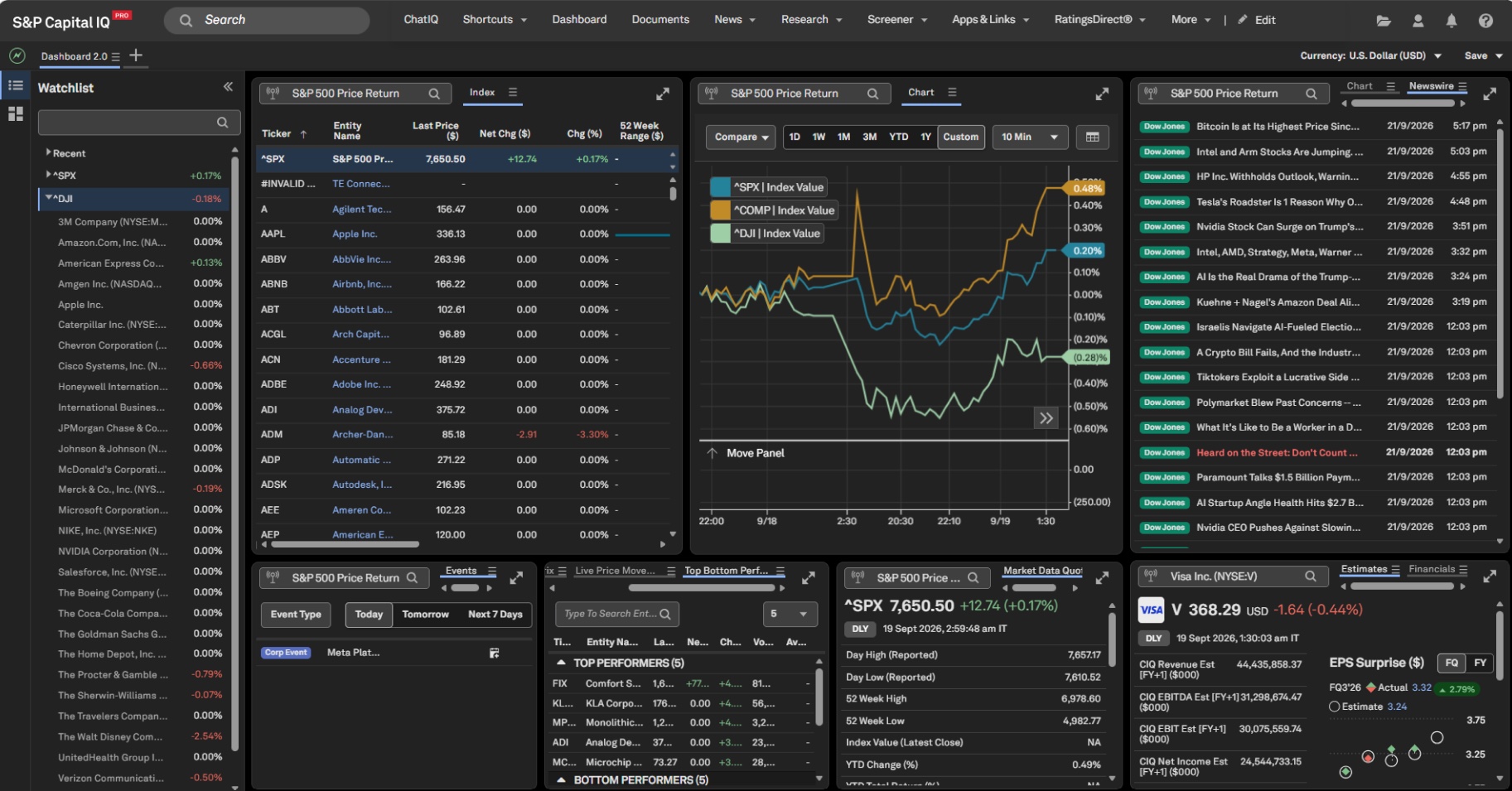Viewport: 1512px width, 791px height.
Task: Open the Dashboard menu item
Action: pos(579,20)
